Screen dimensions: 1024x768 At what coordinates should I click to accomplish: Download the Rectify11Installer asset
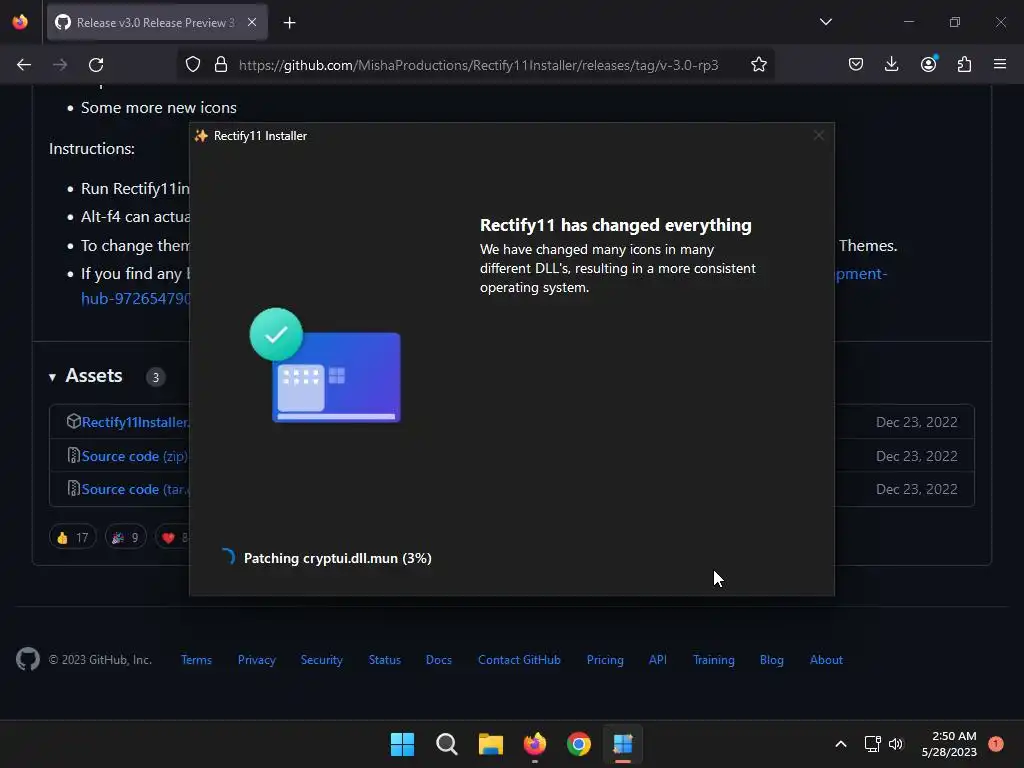coord(135,423)
